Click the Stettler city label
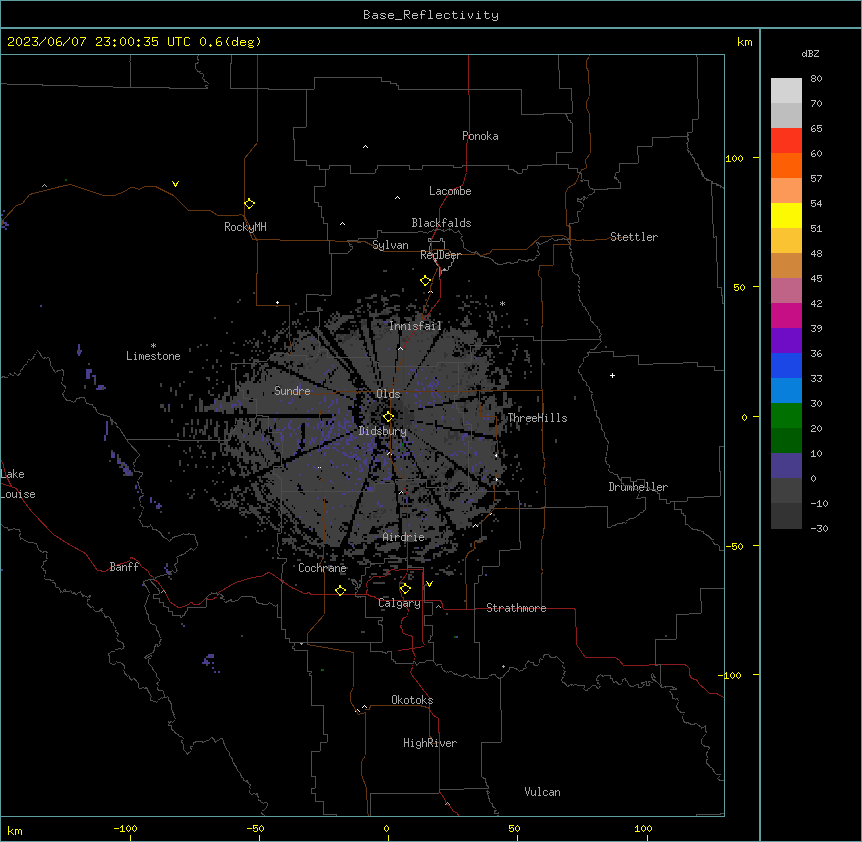862x842 pixels. pos(634,237)
